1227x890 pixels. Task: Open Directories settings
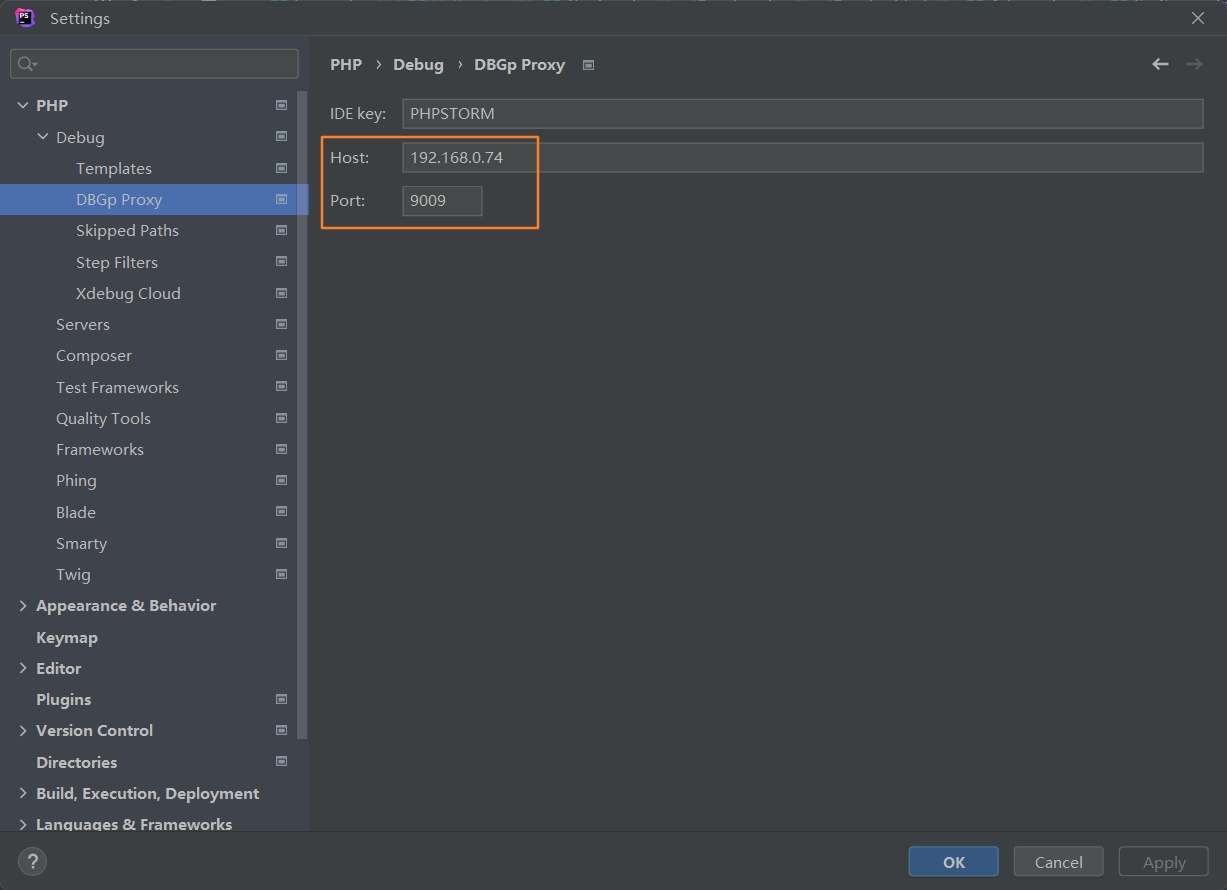pyautogui.click(x=76, y=762)
